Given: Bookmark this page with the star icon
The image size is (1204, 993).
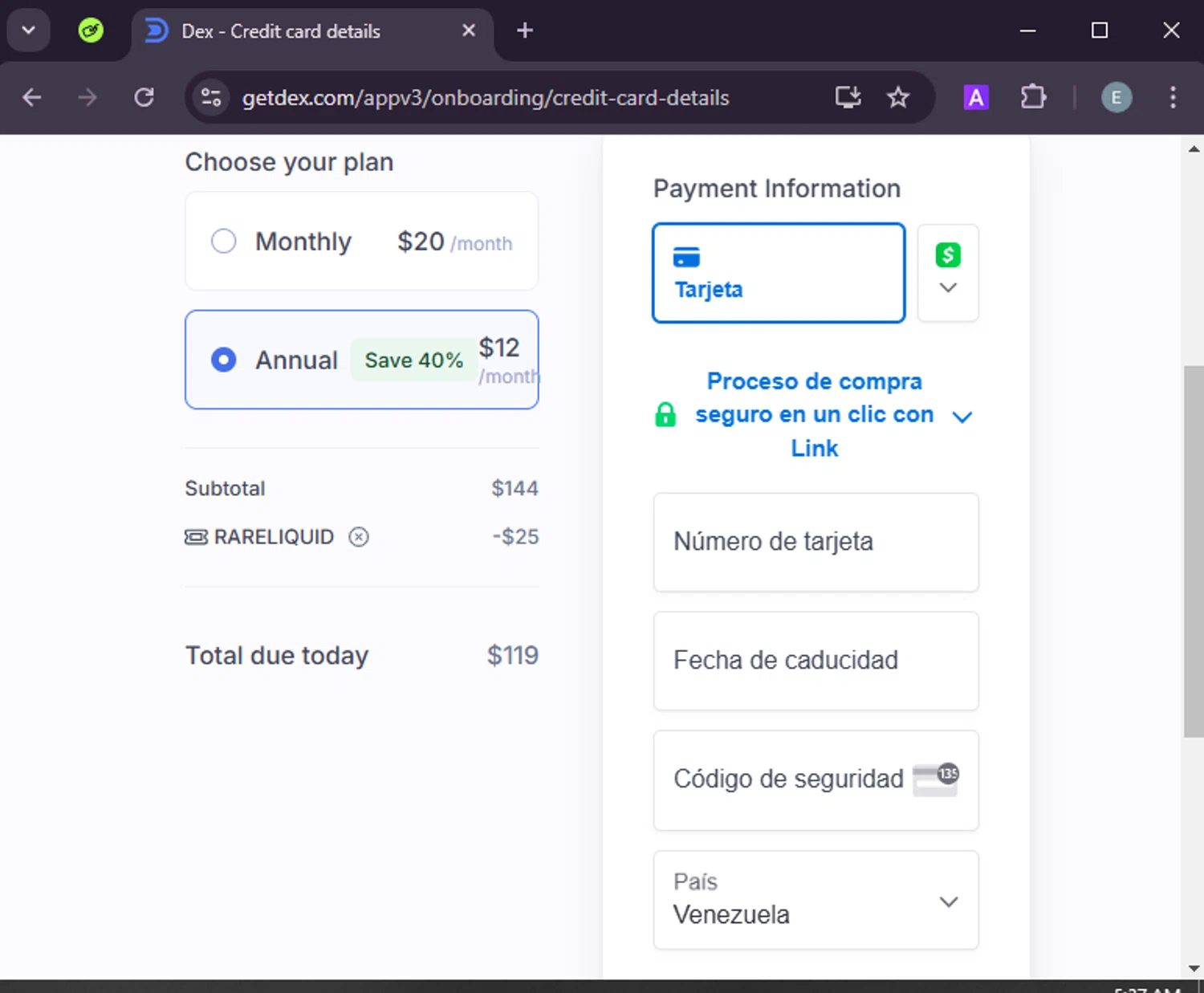Looking at the screenshot, I should pyautogui.click(x=897, y=98).
